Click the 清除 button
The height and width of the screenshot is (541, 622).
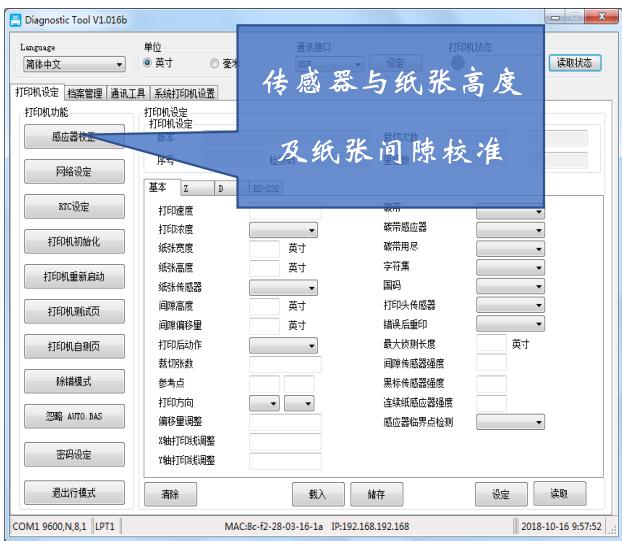coord(171,494)
